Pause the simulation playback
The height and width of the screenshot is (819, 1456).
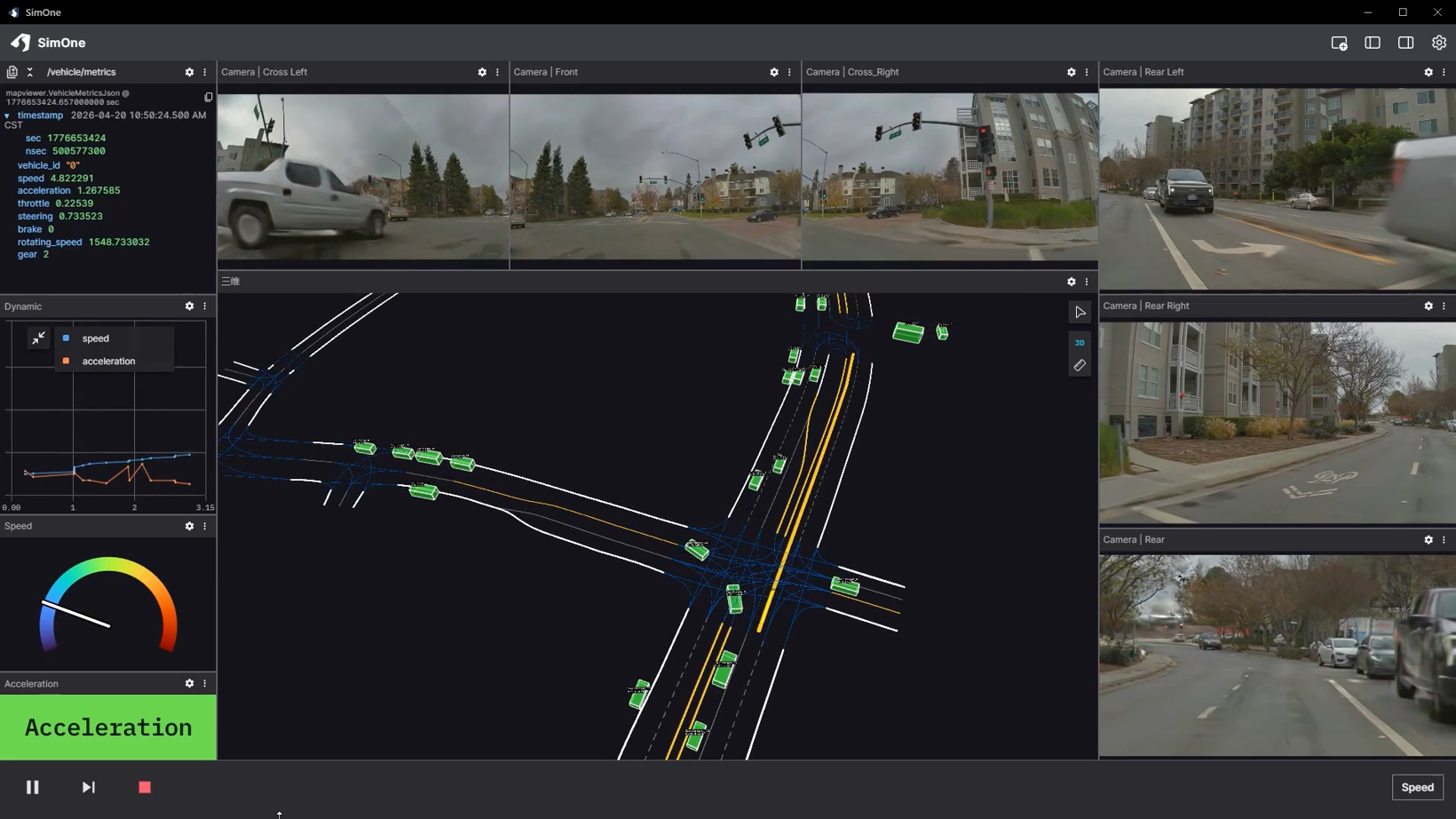[x=33, y=787]
